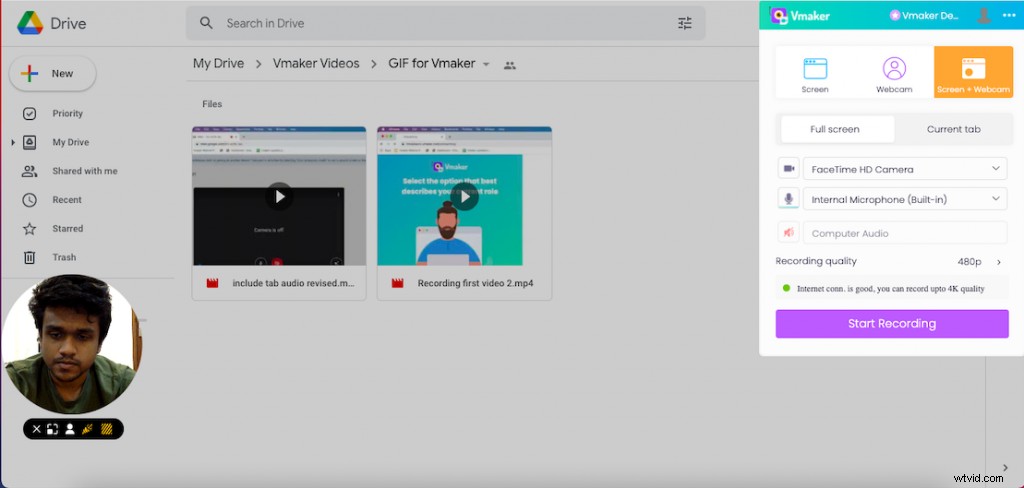The image size is (1024, 488).
Task: Toggle the camera icon next to FaceTime HD Camera
Action: coord(789,169)
